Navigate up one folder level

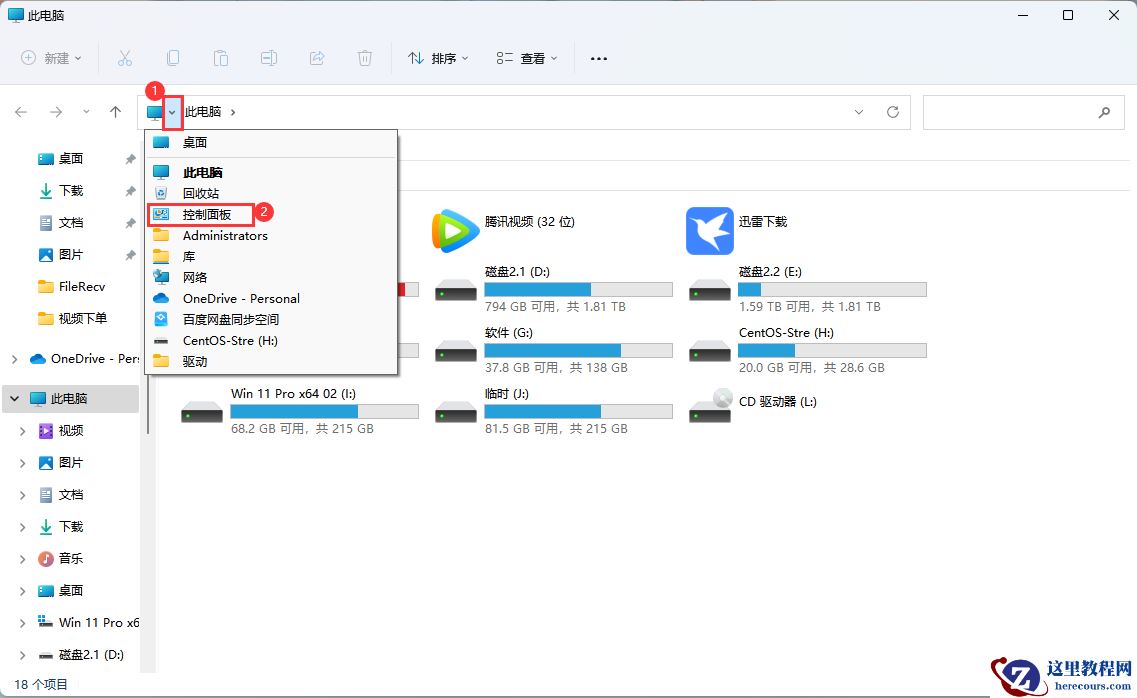115,112
